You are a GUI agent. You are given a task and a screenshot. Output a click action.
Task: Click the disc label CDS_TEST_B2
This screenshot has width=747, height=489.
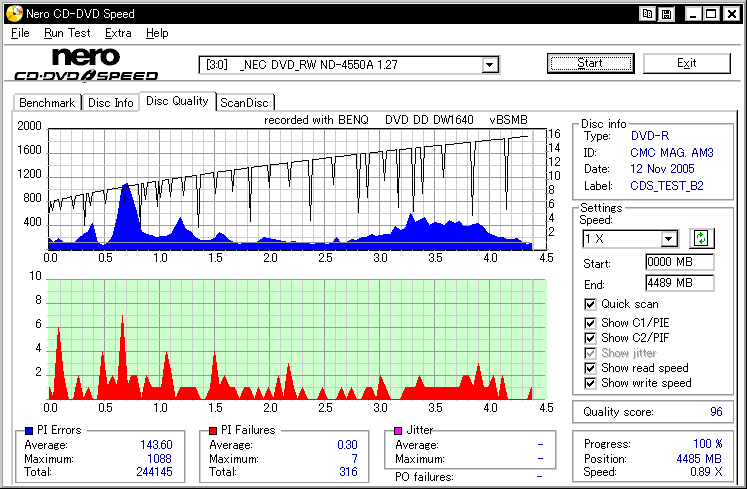point(666,186)
